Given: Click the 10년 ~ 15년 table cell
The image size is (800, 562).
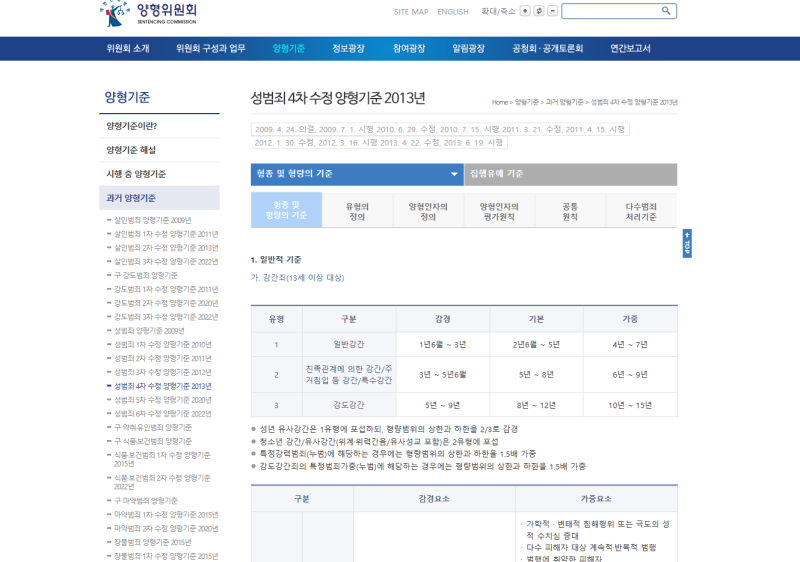Looking at the screenshot, I should (630, 405).
